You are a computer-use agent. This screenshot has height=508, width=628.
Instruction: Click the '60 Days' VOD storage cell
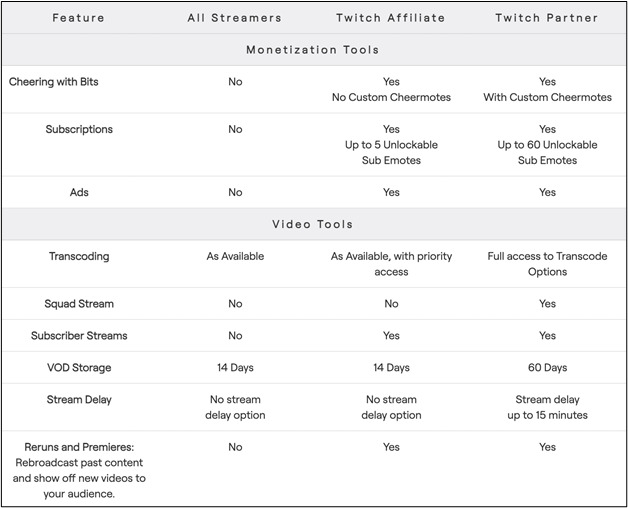tap(547, 367)
